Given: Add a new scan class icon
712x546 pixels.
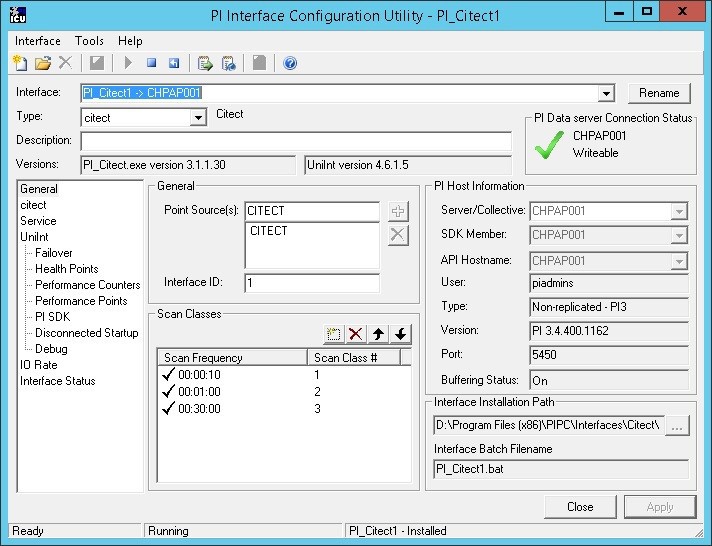Looking at the screenshot, I should tap(334, 334).
